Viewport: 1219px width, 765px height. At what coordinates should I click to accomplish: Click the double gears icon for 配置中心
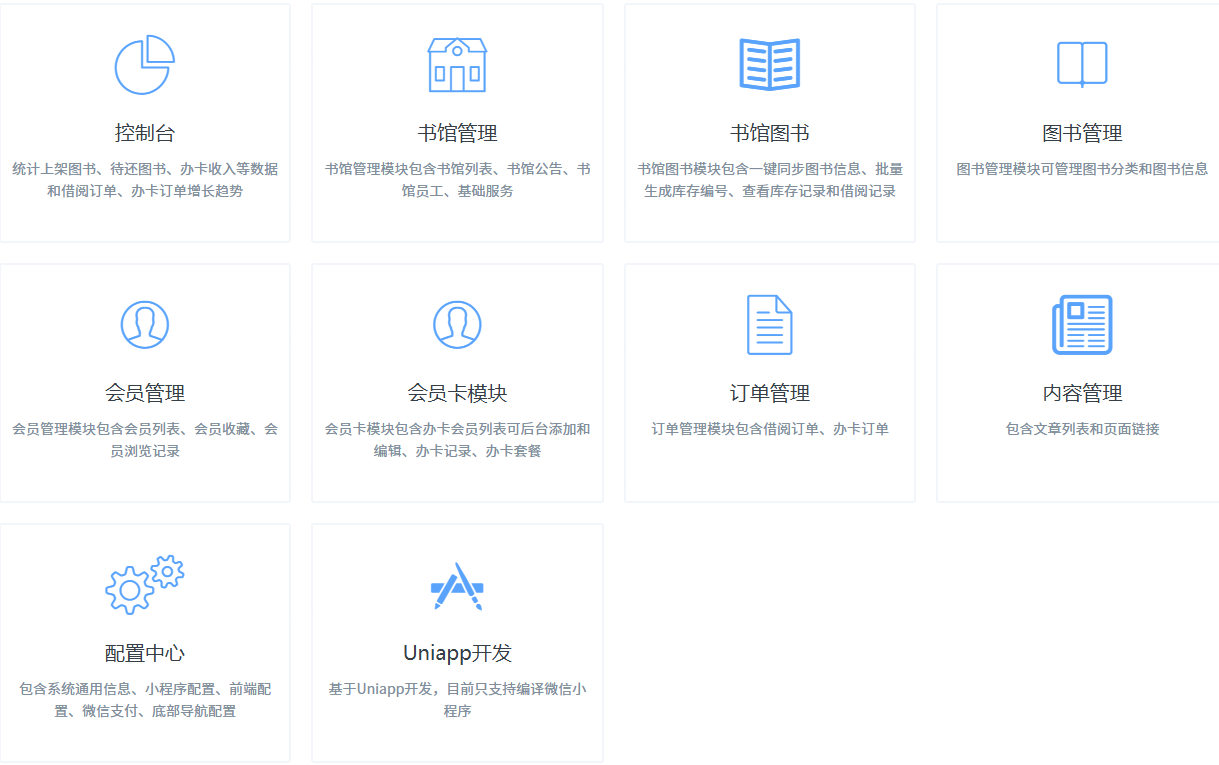pyautogui.click(x=145, y=585)
